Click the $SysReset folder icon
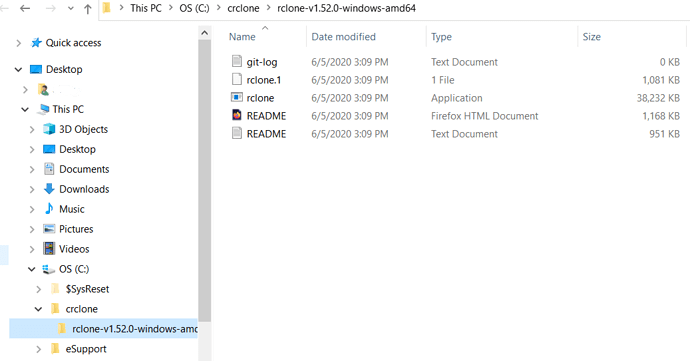This screenshot has height=361, width=690. pyautogui.click(x=55, y=288)
